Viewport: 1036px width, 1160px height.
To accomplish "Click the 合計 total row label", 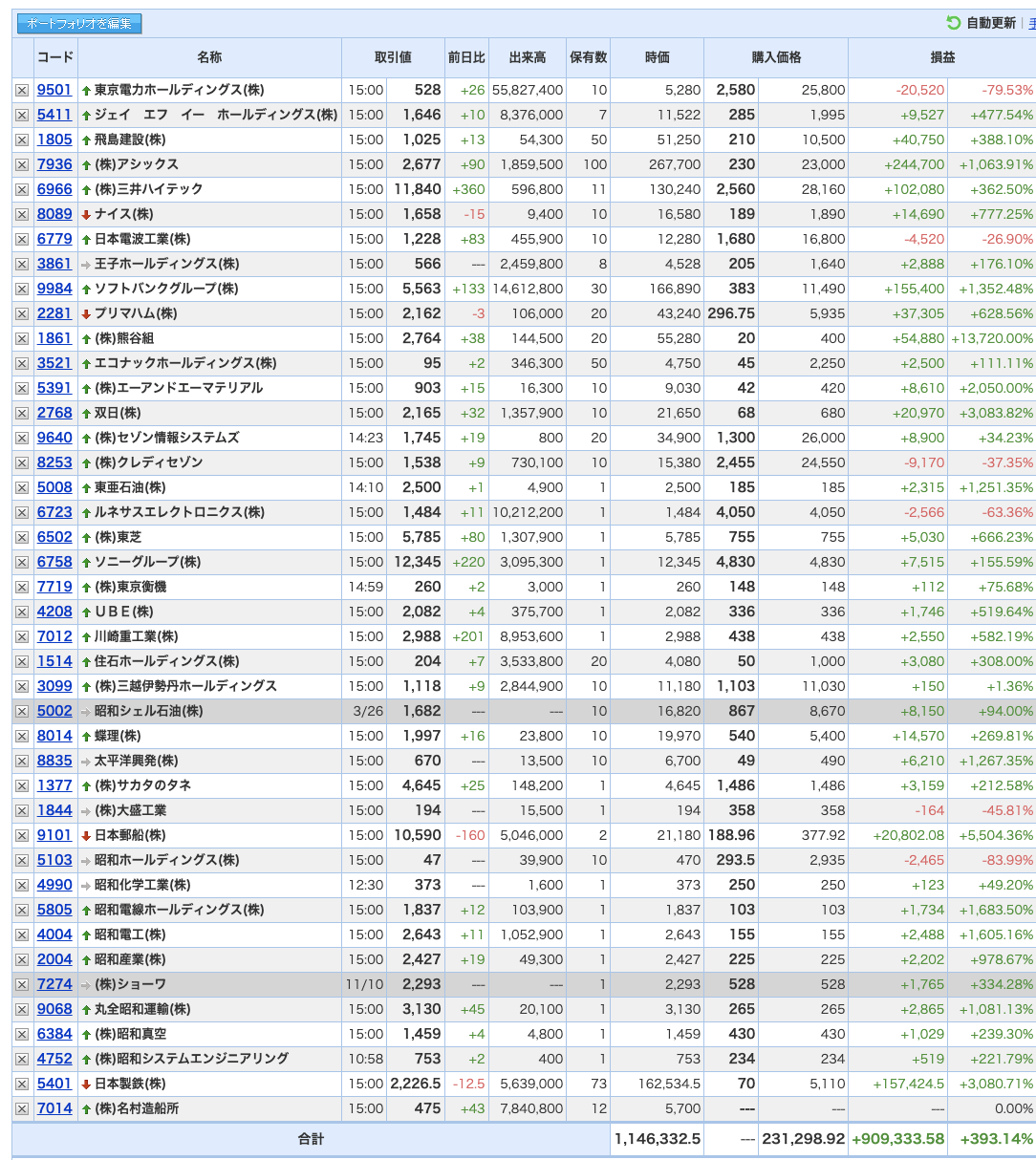I will click(x=311, y=1139).
